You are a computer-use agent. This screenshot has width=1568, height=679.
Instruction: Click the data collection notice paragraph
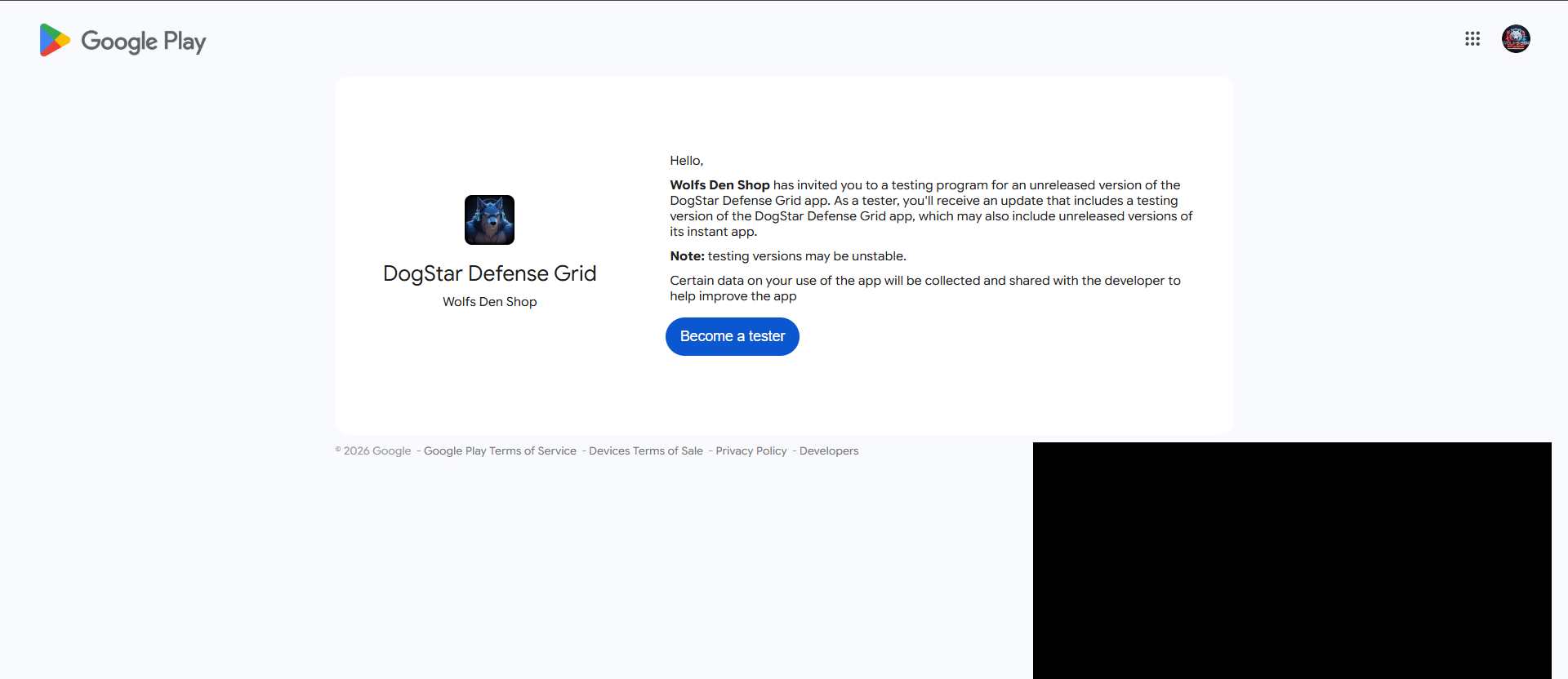click(x=924, y=288)
